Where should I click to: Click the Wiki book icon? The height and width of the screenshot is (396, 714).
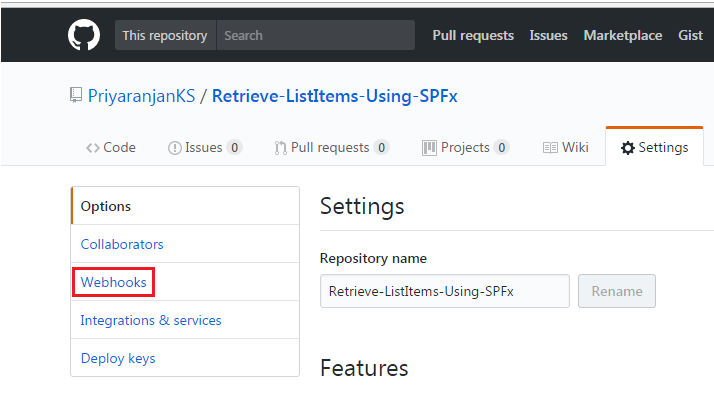coord(550,148)
